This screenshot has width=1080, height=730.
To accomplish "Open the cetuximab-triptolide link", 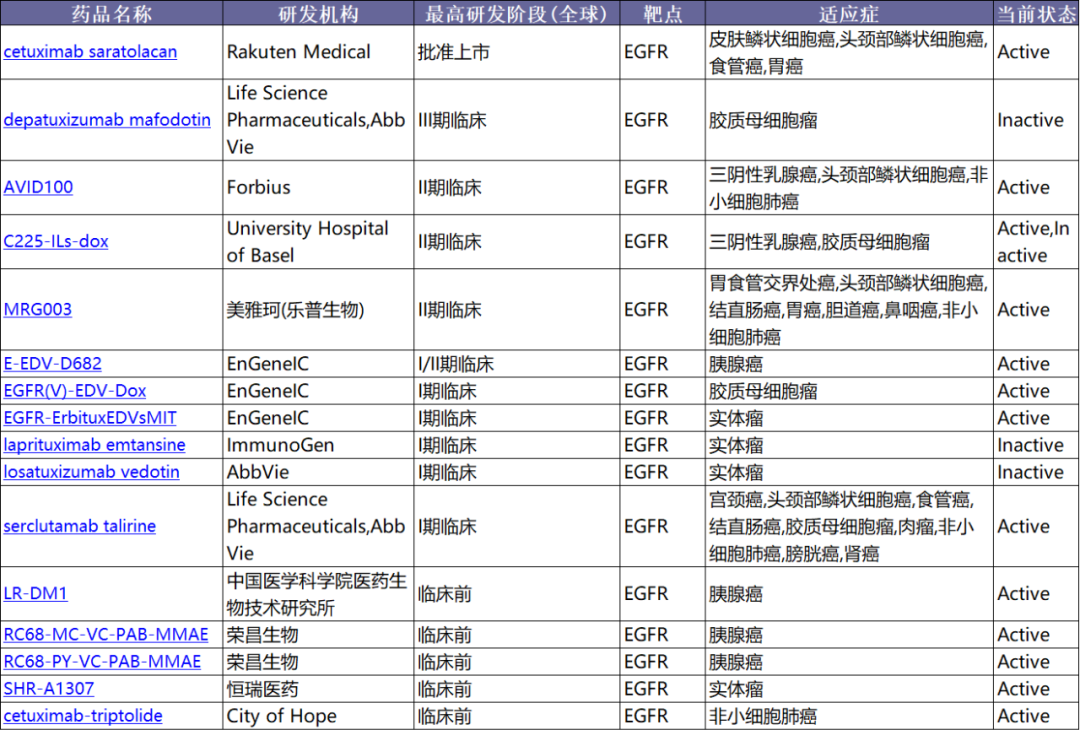I will [83, 716].
